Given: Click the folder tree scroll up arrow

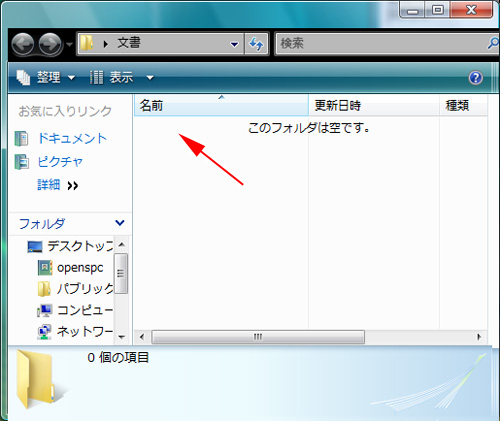Looking at the screenshot, I should [121, 245].
